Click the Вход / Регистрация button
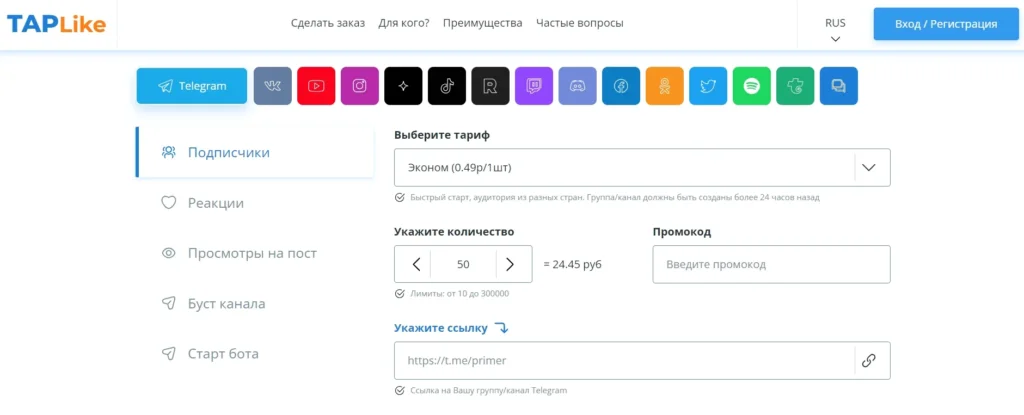The image size is (1024, 415). click(946, 24)
